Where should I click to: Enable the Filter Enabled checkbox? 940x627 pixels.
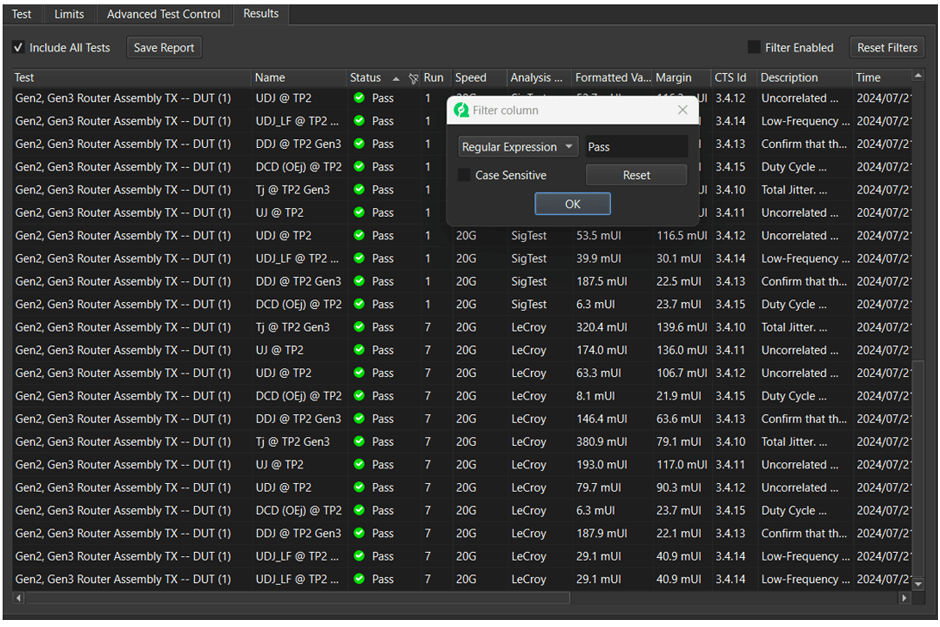tap(754, 47)
